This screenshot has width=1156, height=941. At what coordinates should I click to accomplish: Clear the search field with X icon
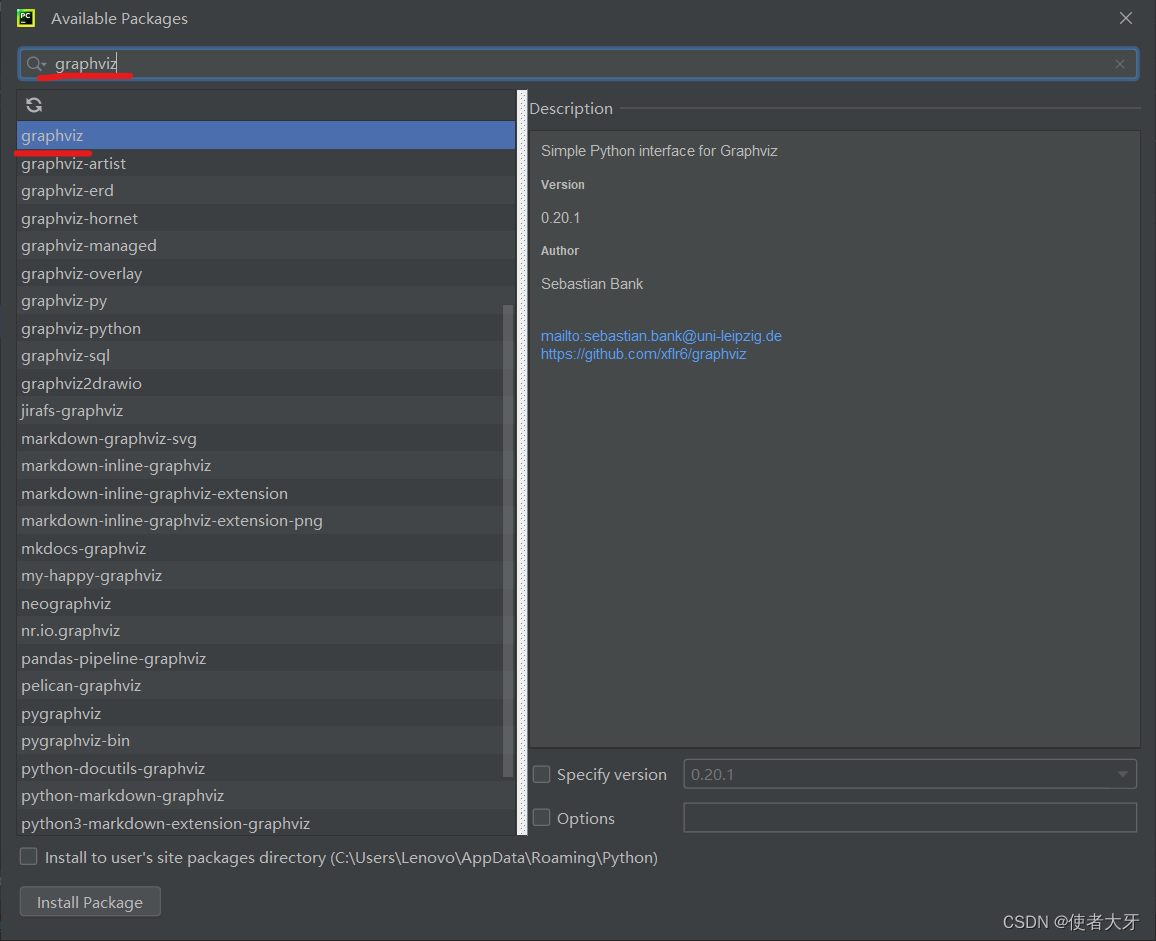[1119, 64]
